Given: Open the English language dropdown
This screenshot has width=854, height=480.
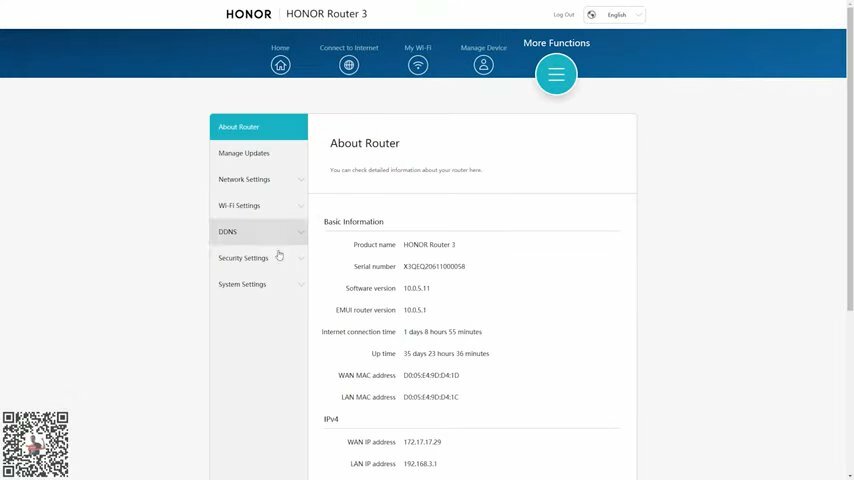Looking at the screenshot, I should click(614, 15).
